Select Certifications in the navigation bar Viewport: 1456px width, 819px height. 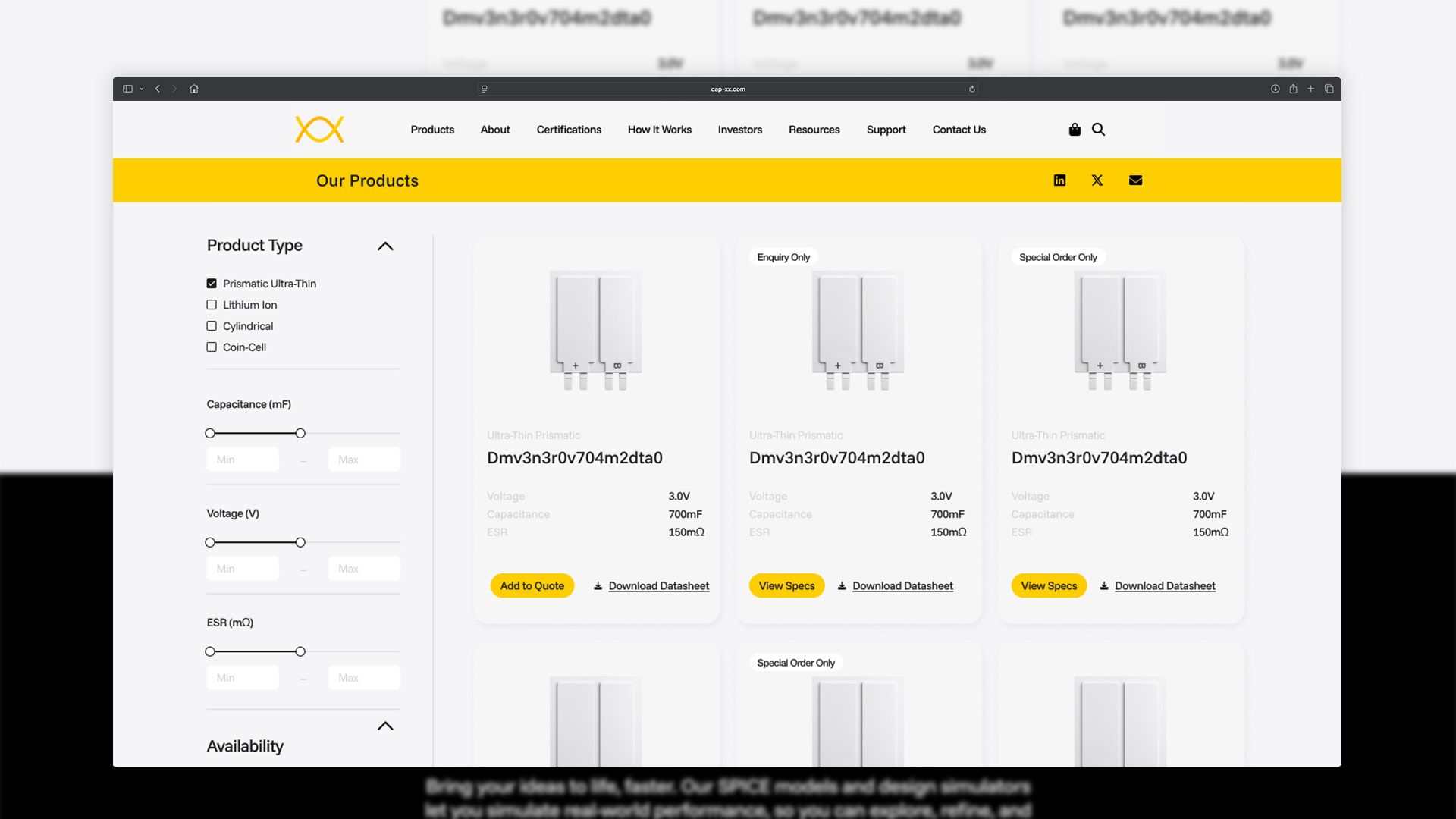pos(569,130)
